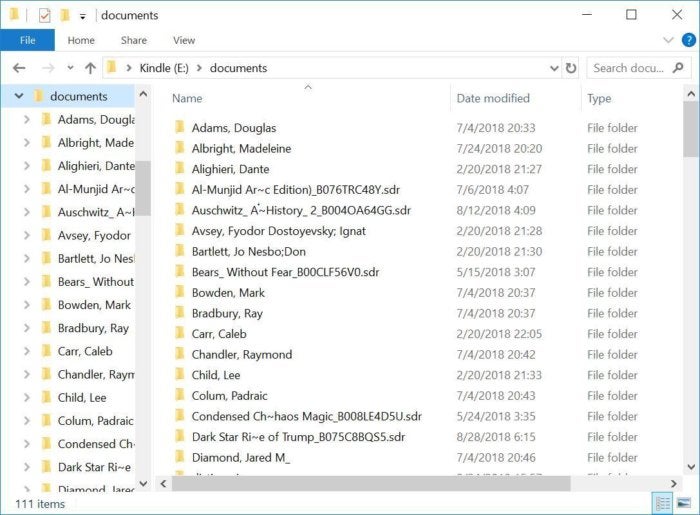Expand Bowden, Mark node in navigation tree

(x=27, y=305)
